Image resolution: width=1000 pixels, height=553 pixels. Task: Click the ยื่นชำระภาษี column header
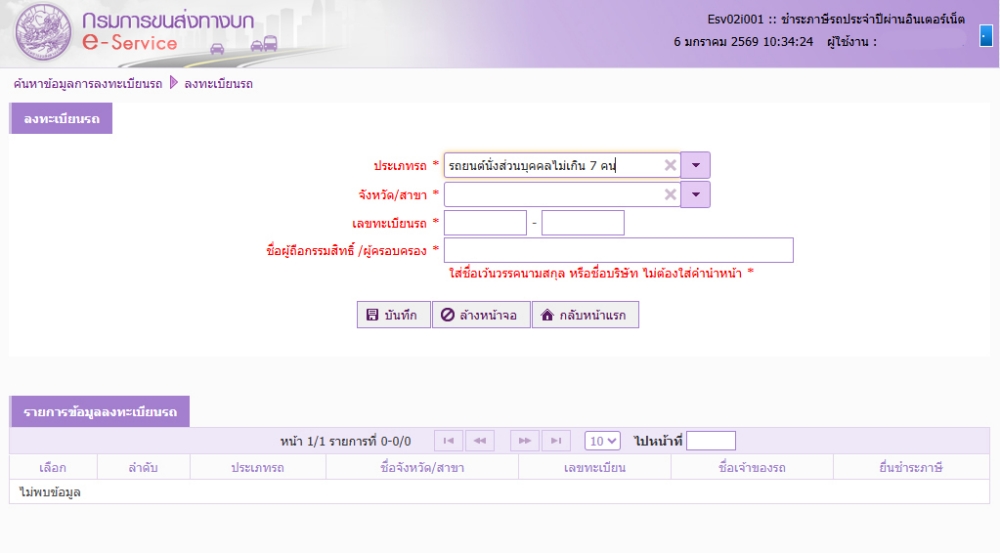pyautogui.click(x=911, y=468)
